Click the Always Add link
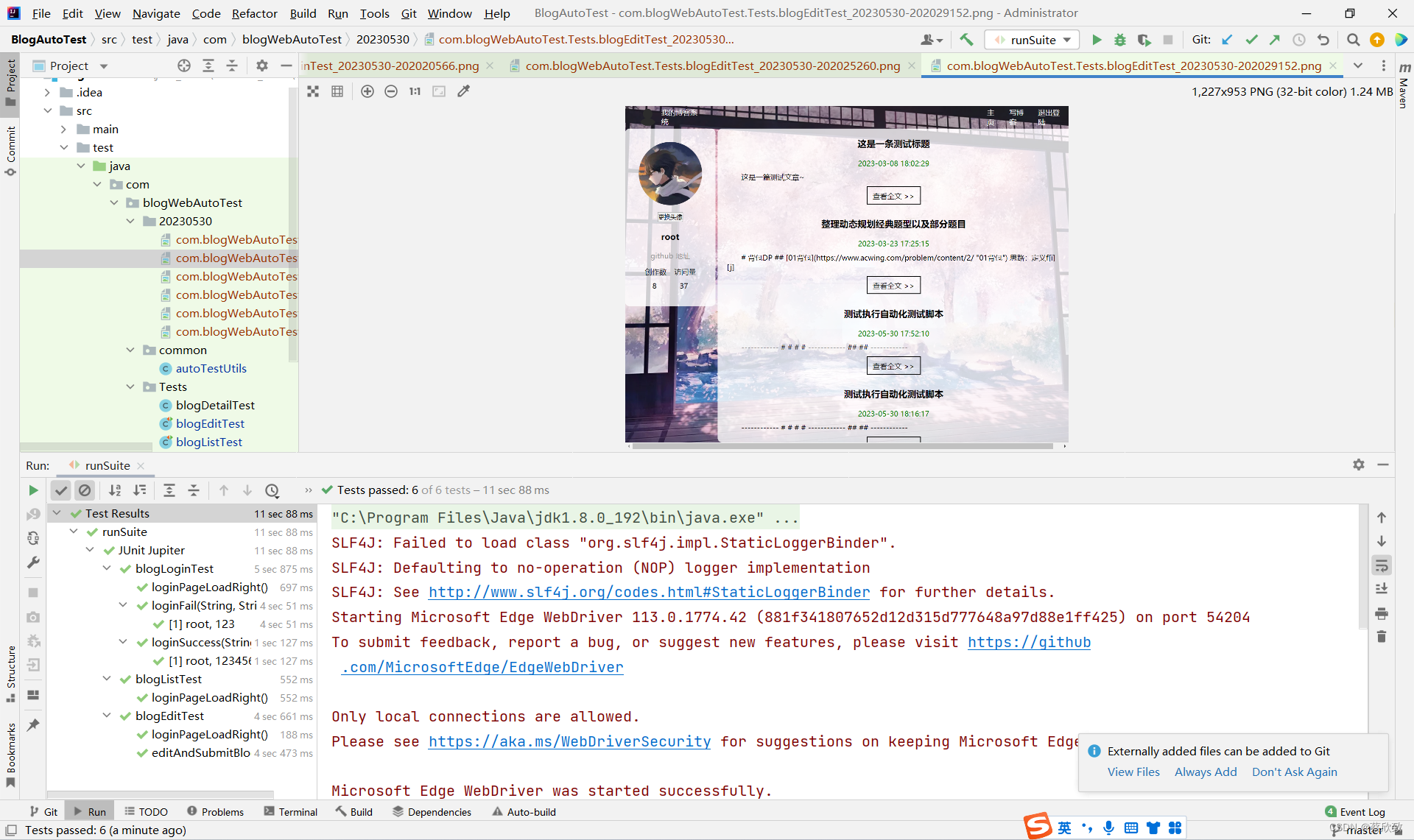Image resolution: width=1414 pixels, height=840 pixels. [x=1206, y=772]
